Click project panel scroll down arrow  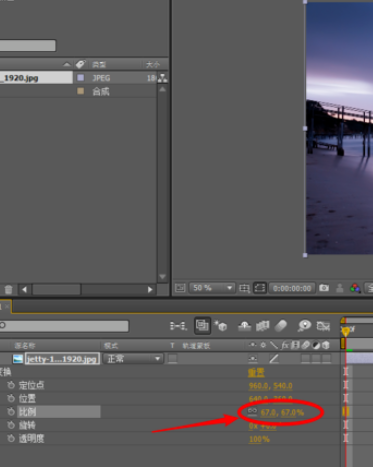pos(162,277)
